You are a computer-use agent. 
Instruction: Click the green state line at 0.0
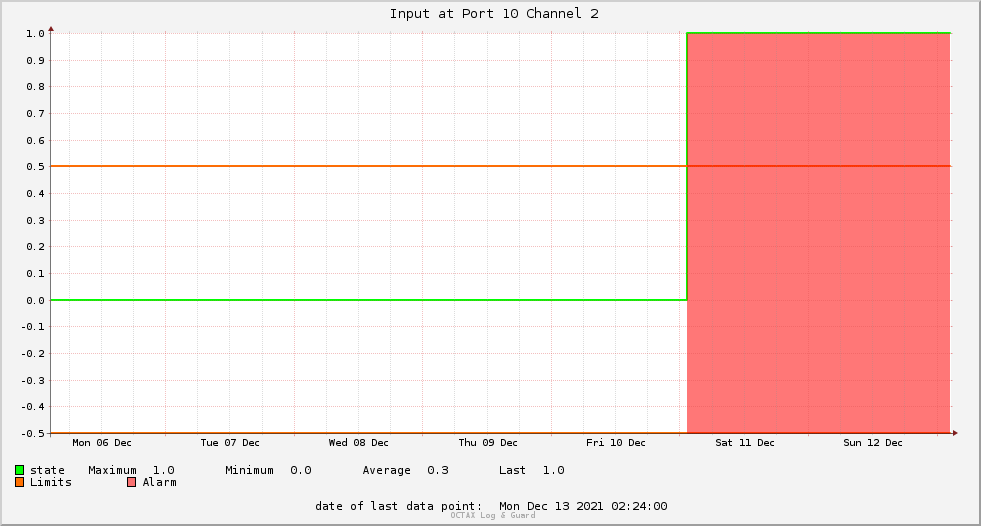[368, 300]
